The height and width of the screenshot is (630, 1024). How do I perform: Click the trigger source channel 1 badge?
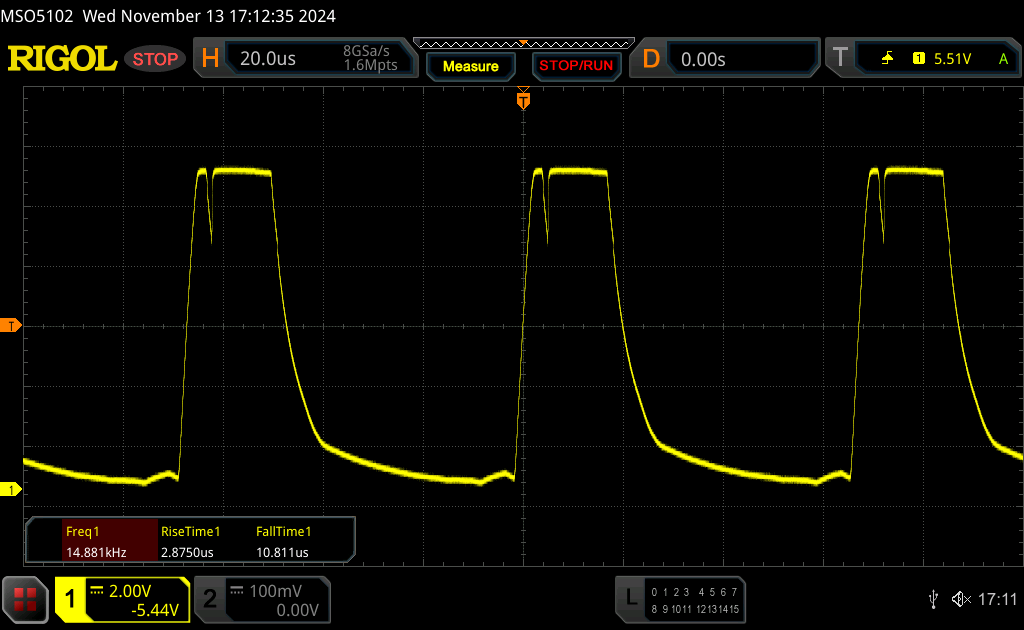tap(919, 59)
